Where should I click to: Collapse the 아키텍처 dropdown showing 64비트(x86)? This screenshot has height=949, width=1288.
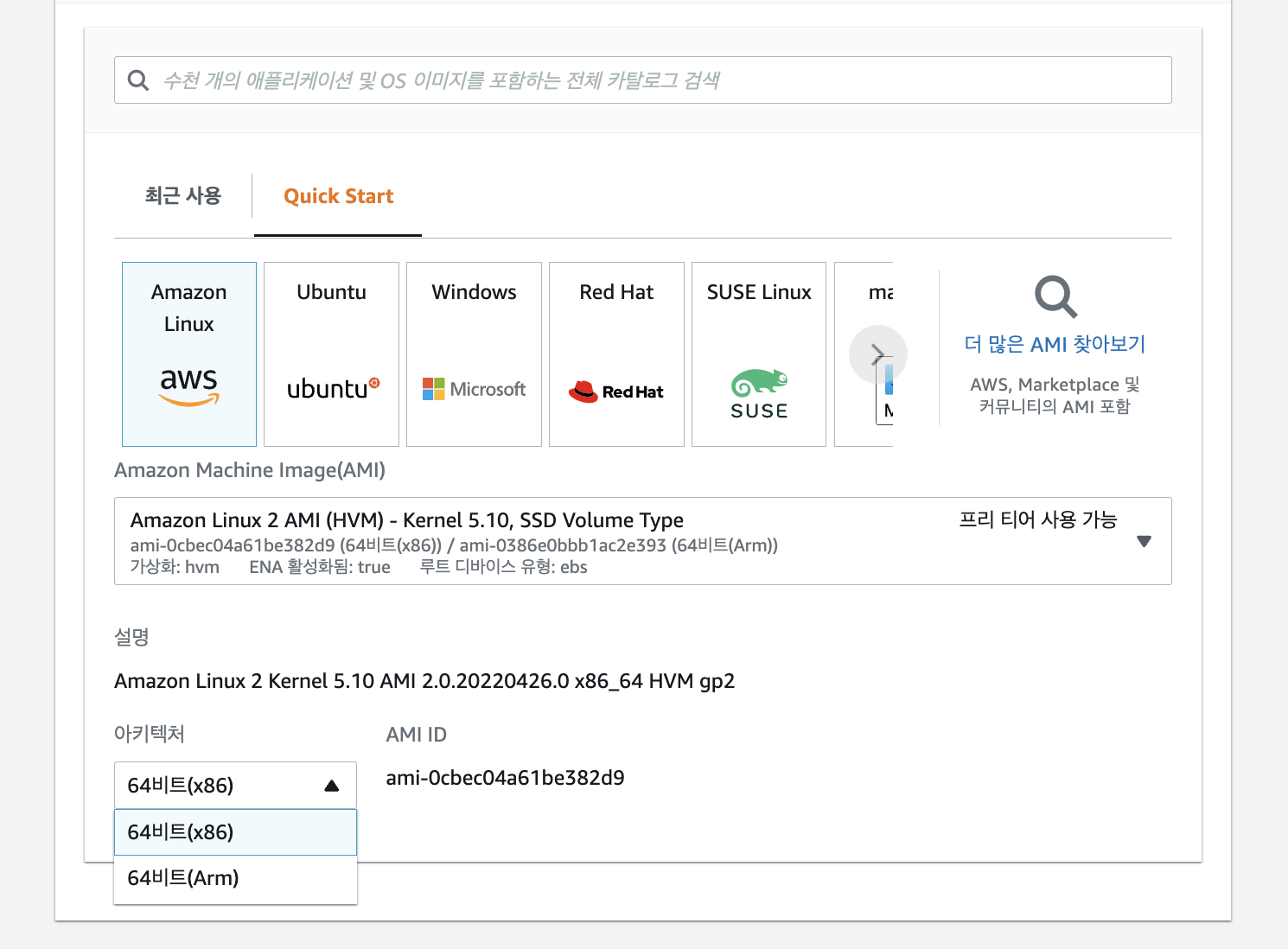[x=235, y=785]
